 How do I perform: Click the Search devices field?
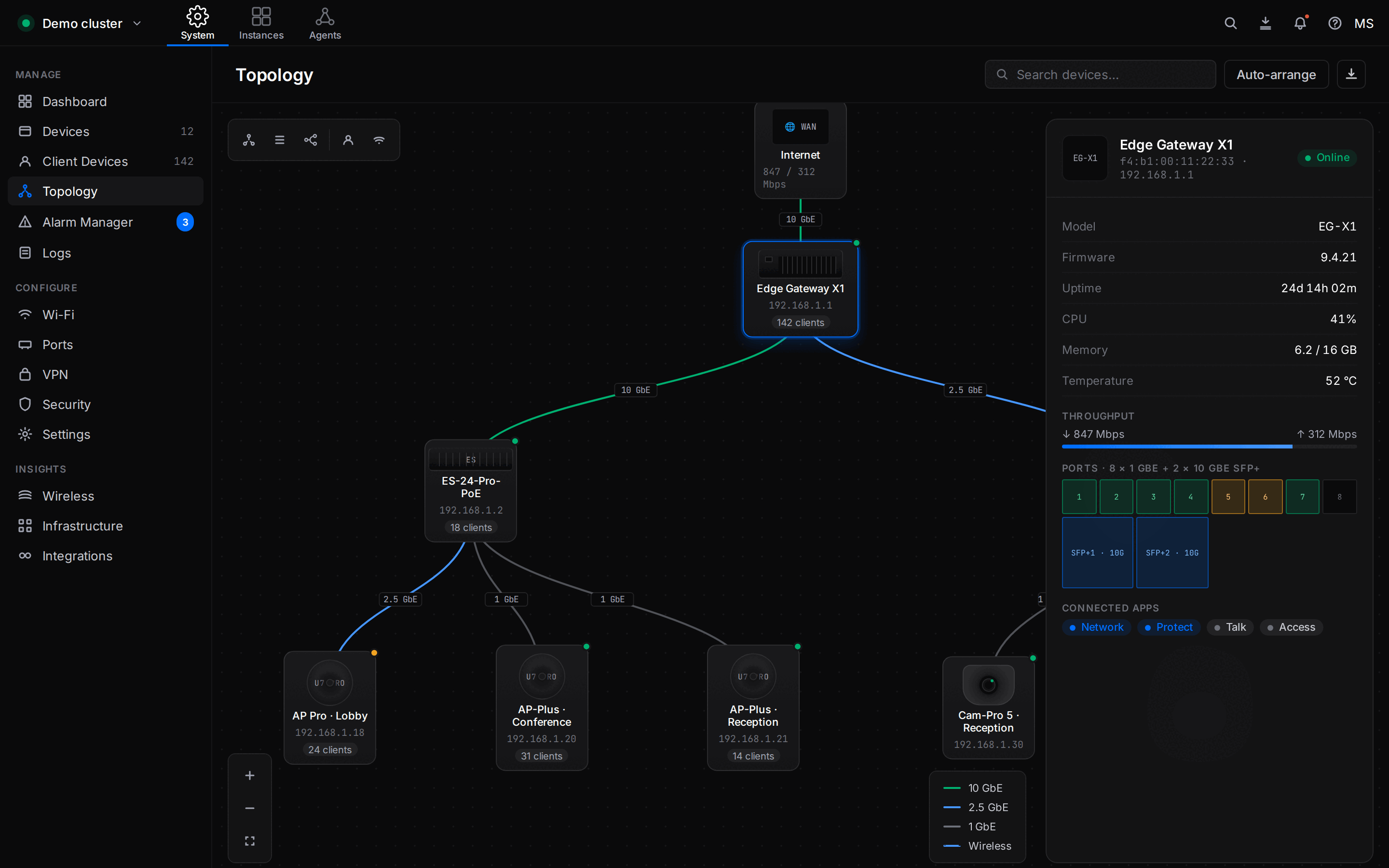coord(1100,75)
